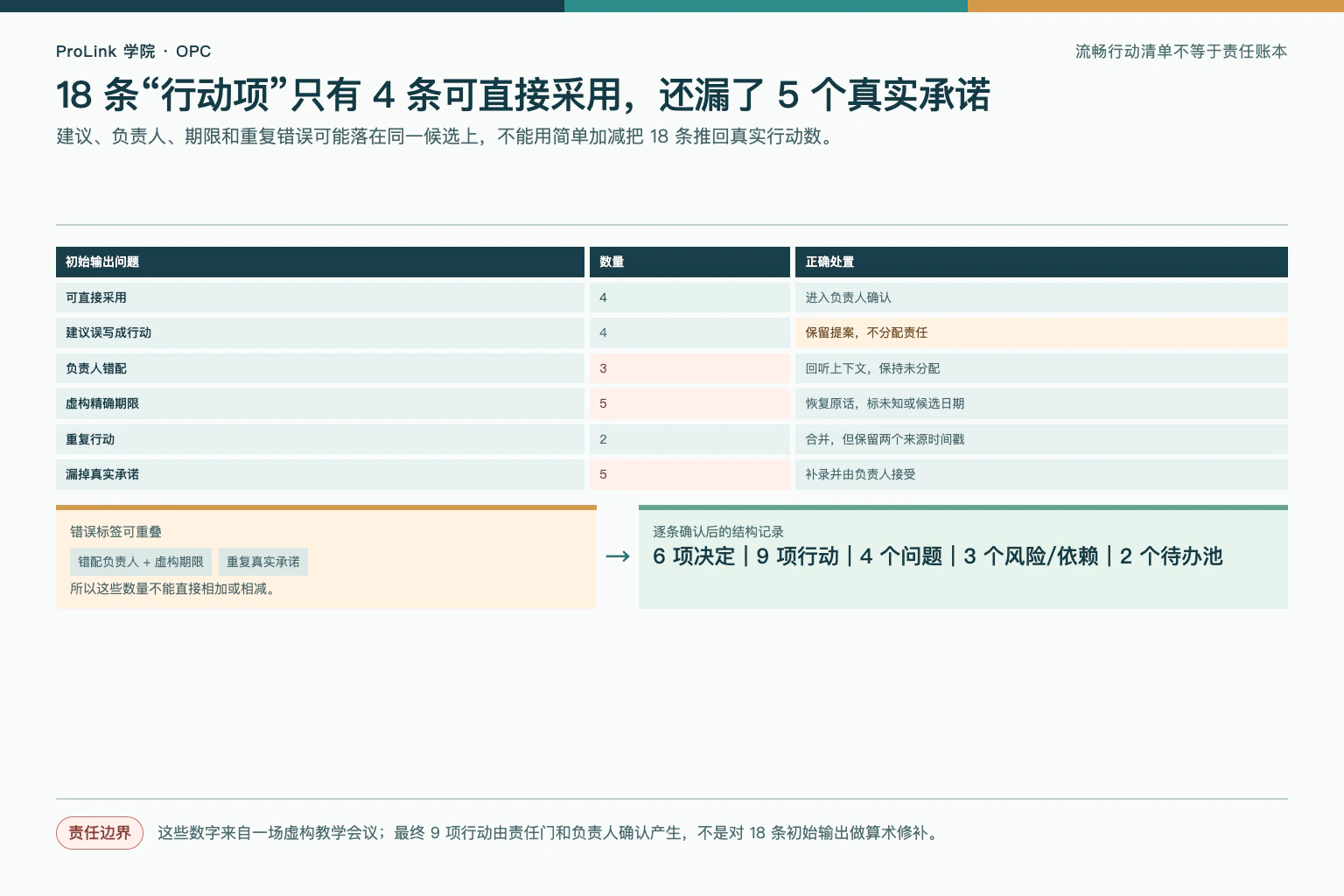This screenshot has width=1344, height=896.
Task: Click the quantity cell of 可直接采用 row
Action: click(689, 297)
